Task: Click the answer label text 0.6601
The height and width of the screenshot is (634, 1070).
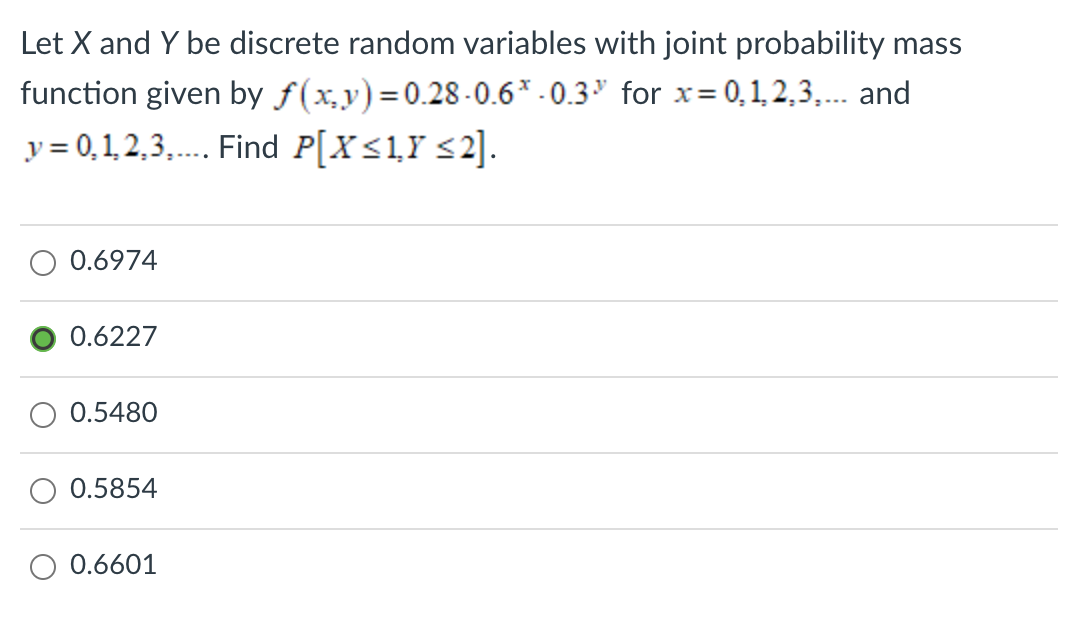Action: pos(113,565)
